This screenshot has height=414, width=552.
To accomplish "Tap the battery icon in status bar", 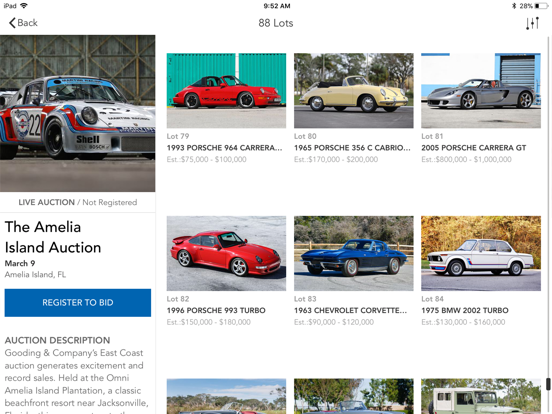I will [x=541, y=6].
